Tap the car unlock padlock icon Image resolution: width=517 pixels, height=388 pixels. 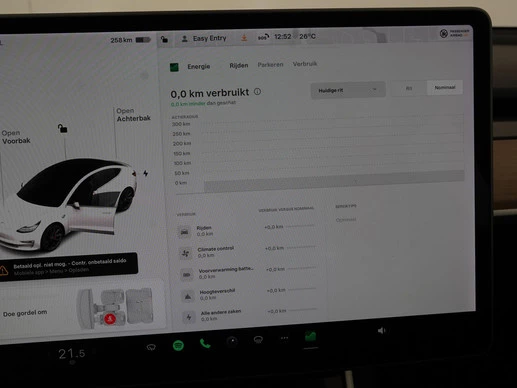pyautogui.click(x=62, y=128)
